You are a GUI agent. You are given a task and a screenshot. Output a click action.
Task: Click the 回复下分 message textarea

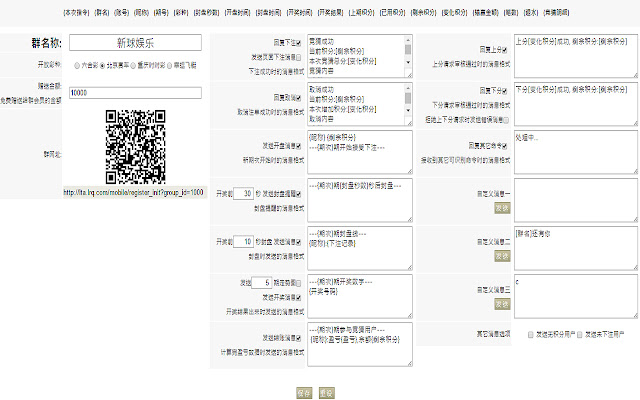coord(576,104)
